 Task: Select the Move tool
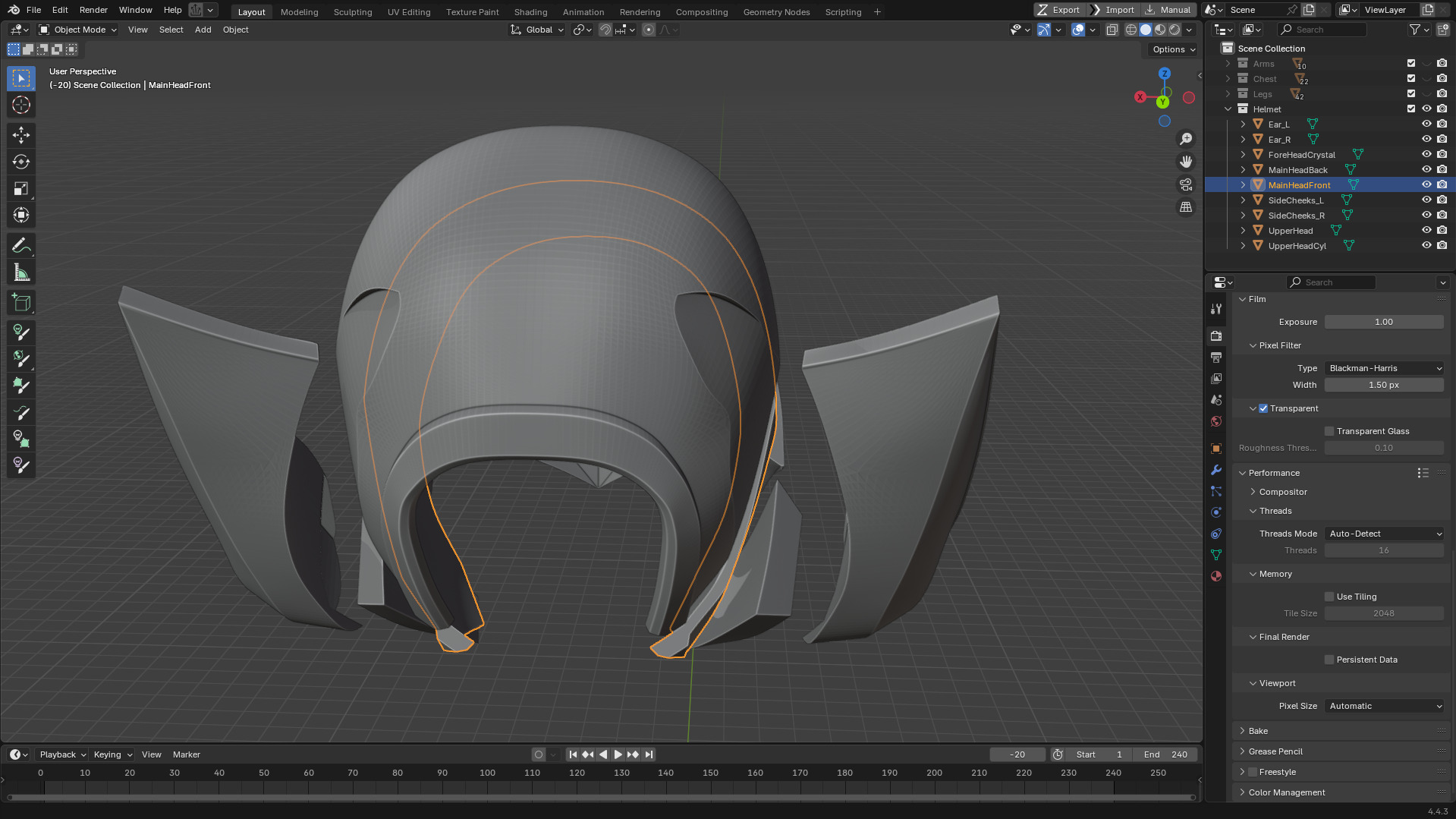coord(21,135)
